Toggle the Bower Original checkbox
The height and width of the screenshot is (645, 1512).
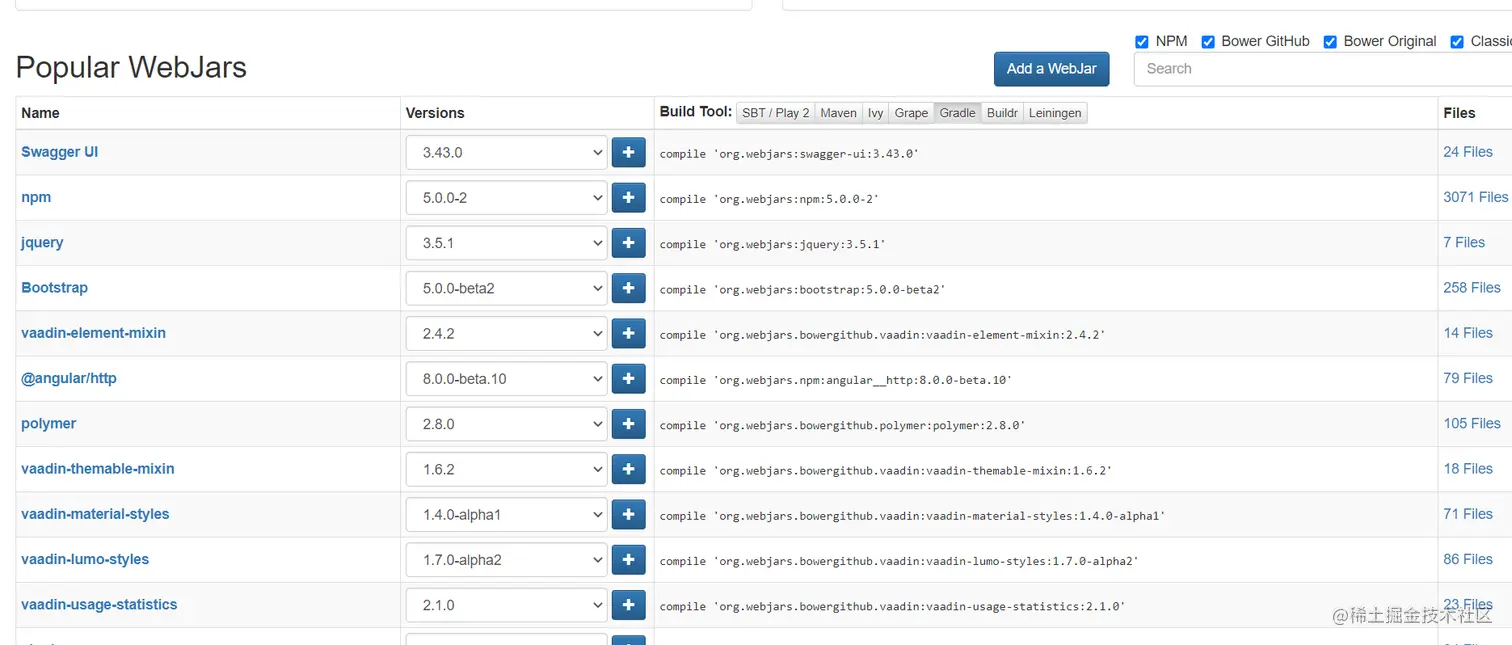pos(1330,41)
